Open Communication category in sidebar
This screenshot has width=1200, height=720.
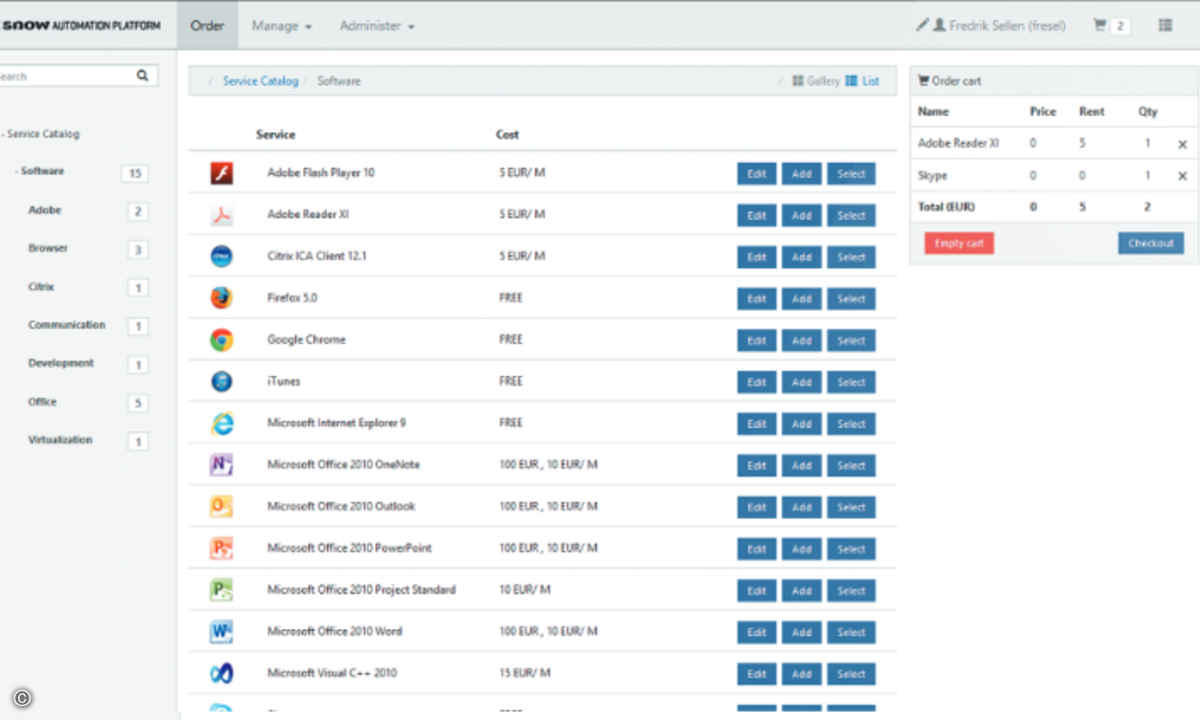pyautogui.click(x=66, y=325)
